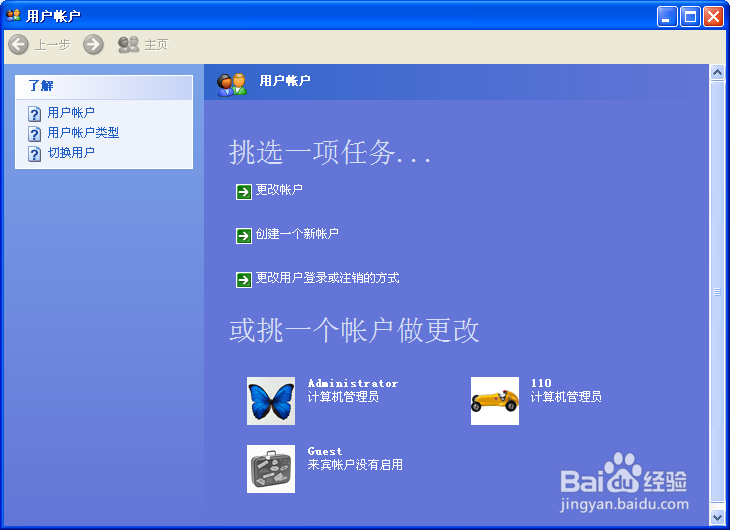Open the 用户帐户 help topic link
Image resolution: width=730 pixels, height=530 pixels.
coord(71,113)
